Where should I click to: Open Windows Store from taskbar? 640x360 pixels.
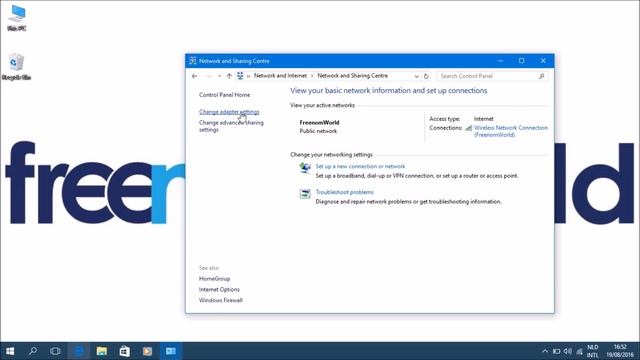[x=124, y=351]
